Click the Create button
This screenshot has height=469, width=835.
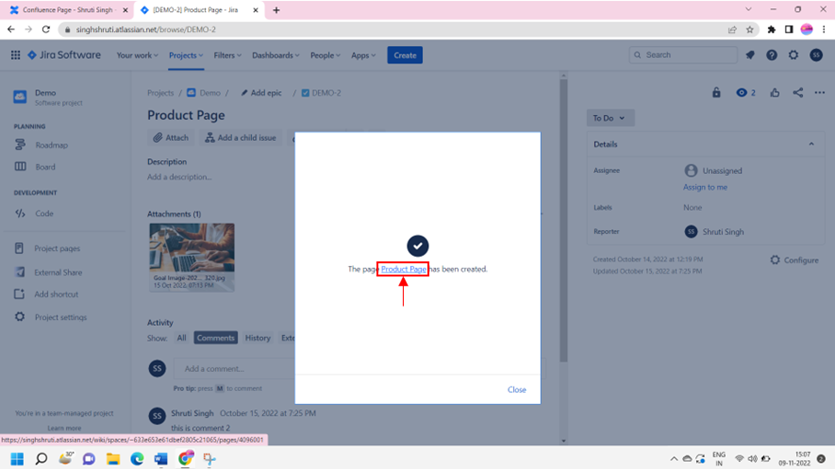pyautogui.click(x=405, y=55)
